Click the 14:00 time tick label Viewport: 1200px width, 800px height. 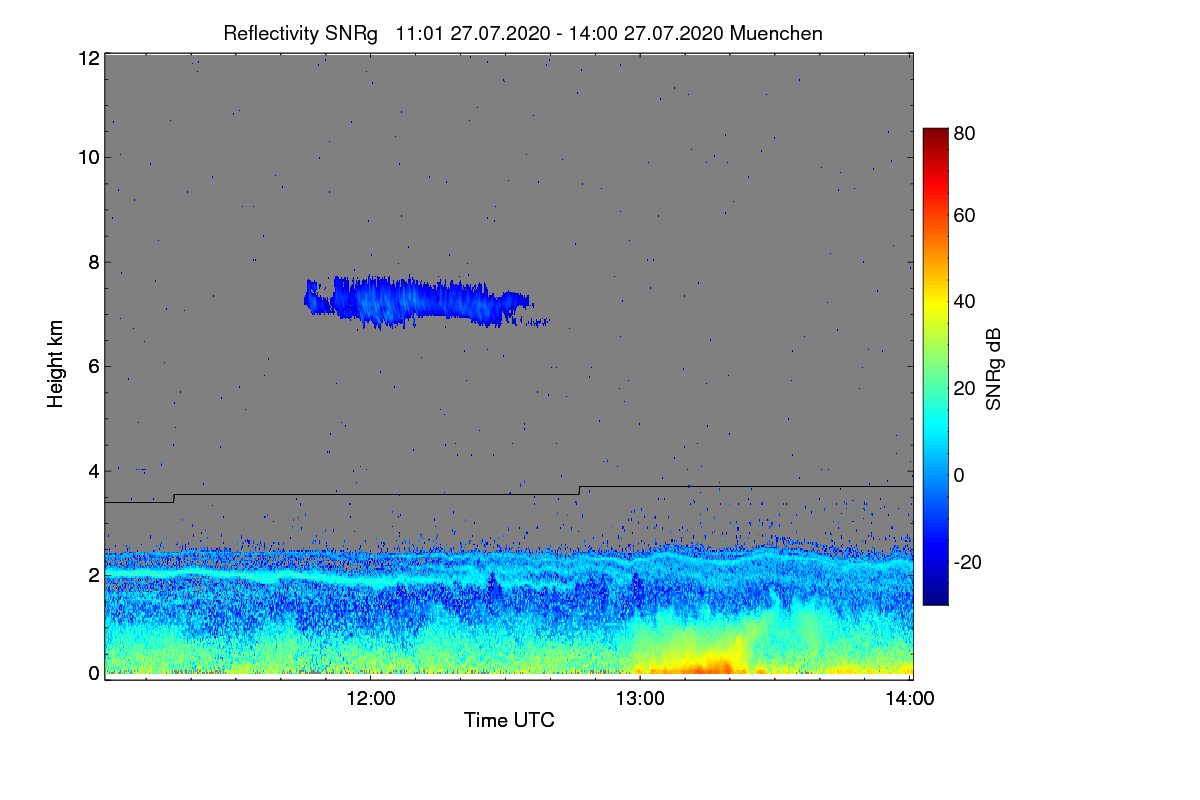pyautogui.click(x=910, y=699)
